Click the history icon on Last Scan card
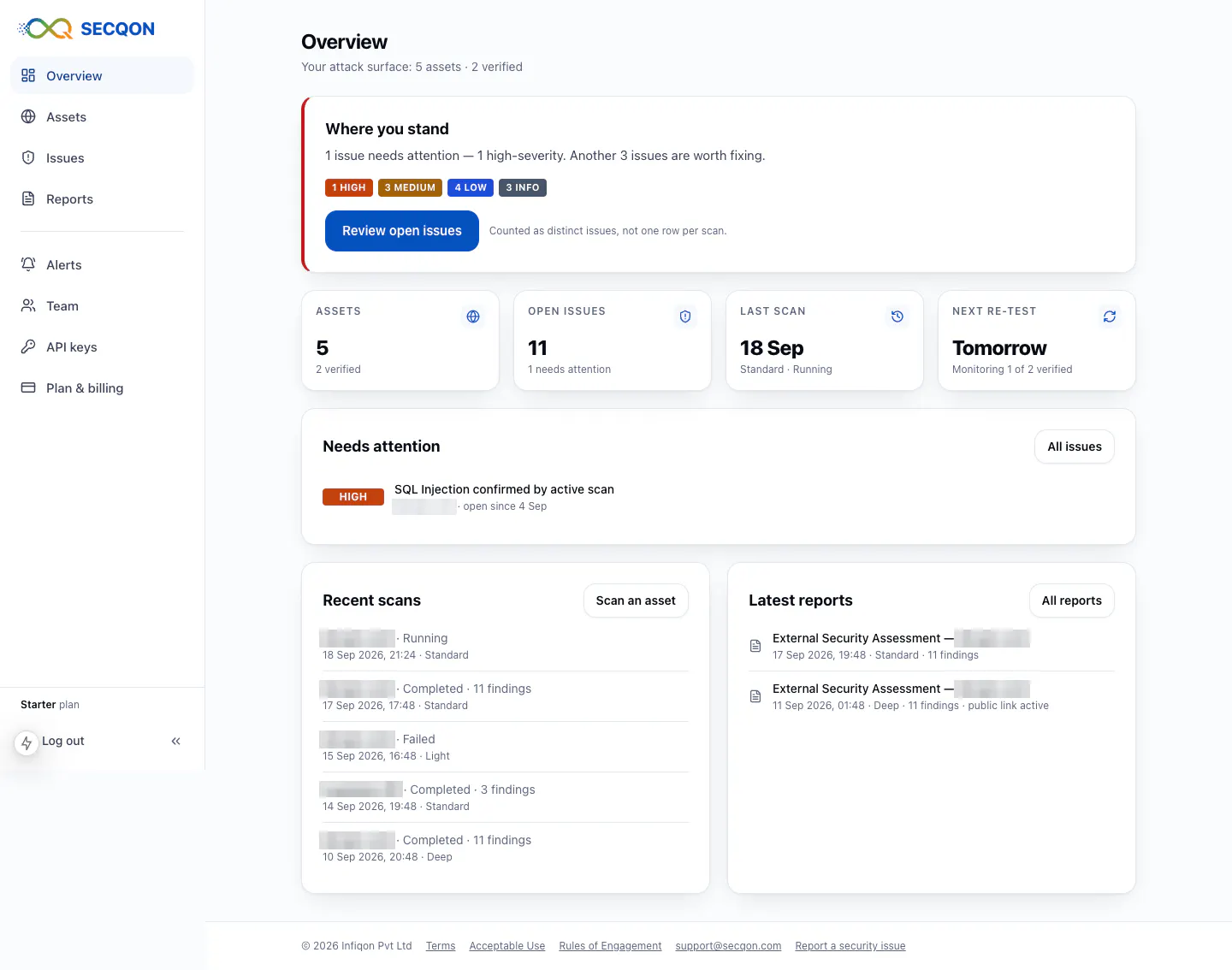The width and height of the screenshot is (1232, 970). pos(897,316)
